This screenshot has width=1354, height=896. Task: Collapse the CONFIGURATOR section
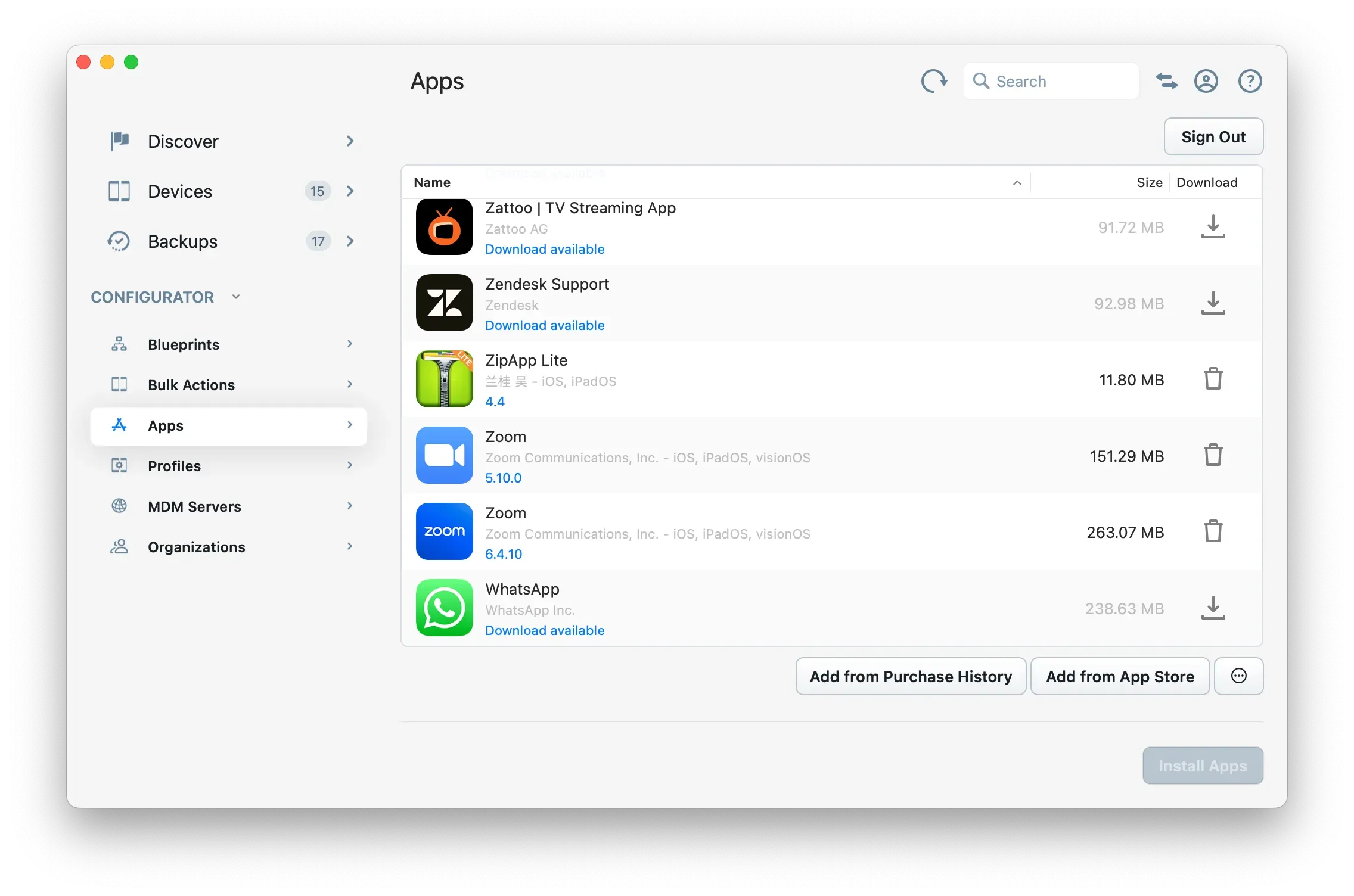pyautogui.click(x=236, y=296)
